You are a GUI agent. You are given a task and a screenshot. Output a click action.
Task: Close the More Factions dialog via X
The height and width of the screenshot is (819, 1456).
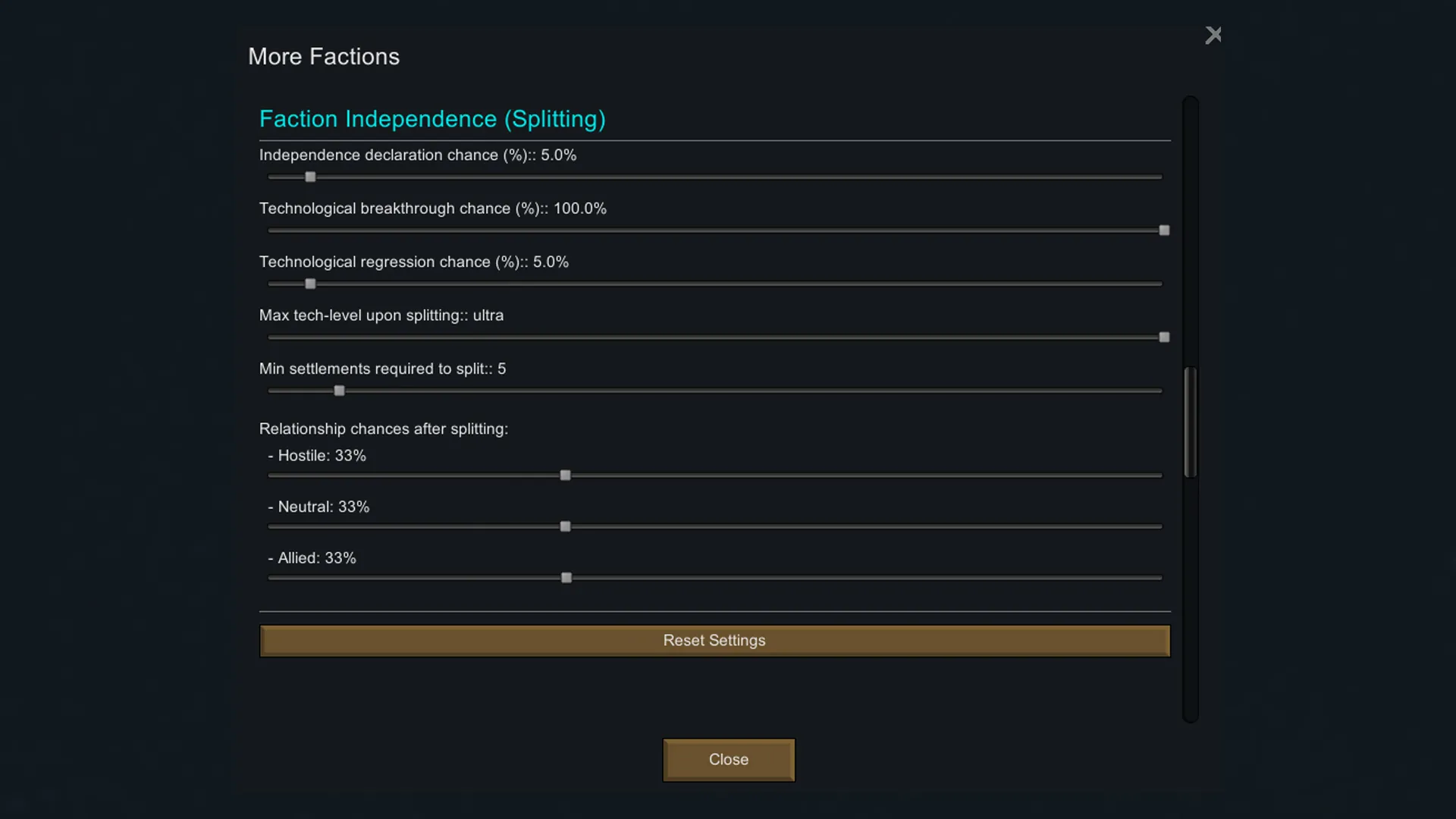1213,35
